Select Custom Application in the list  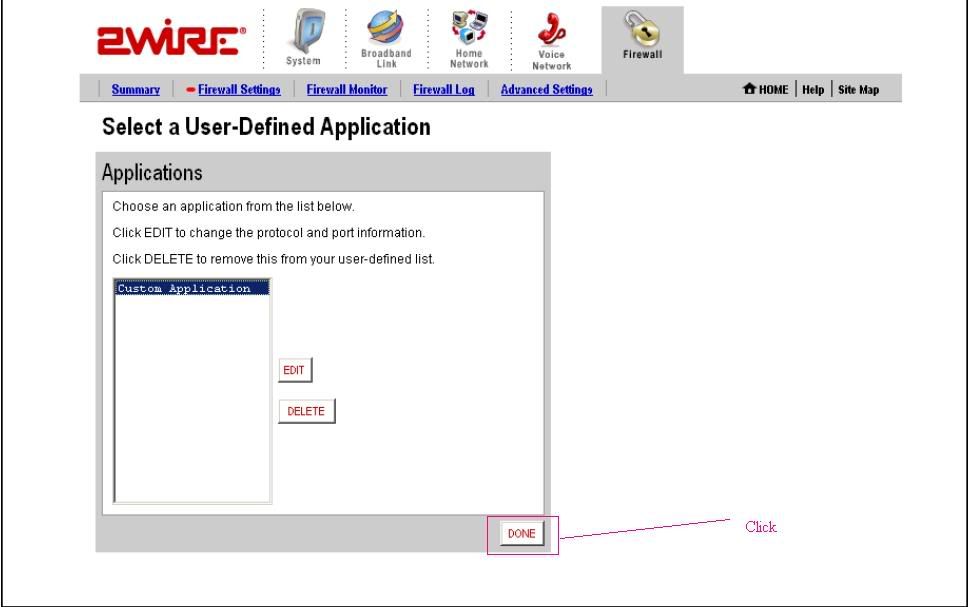click(192, 288)
